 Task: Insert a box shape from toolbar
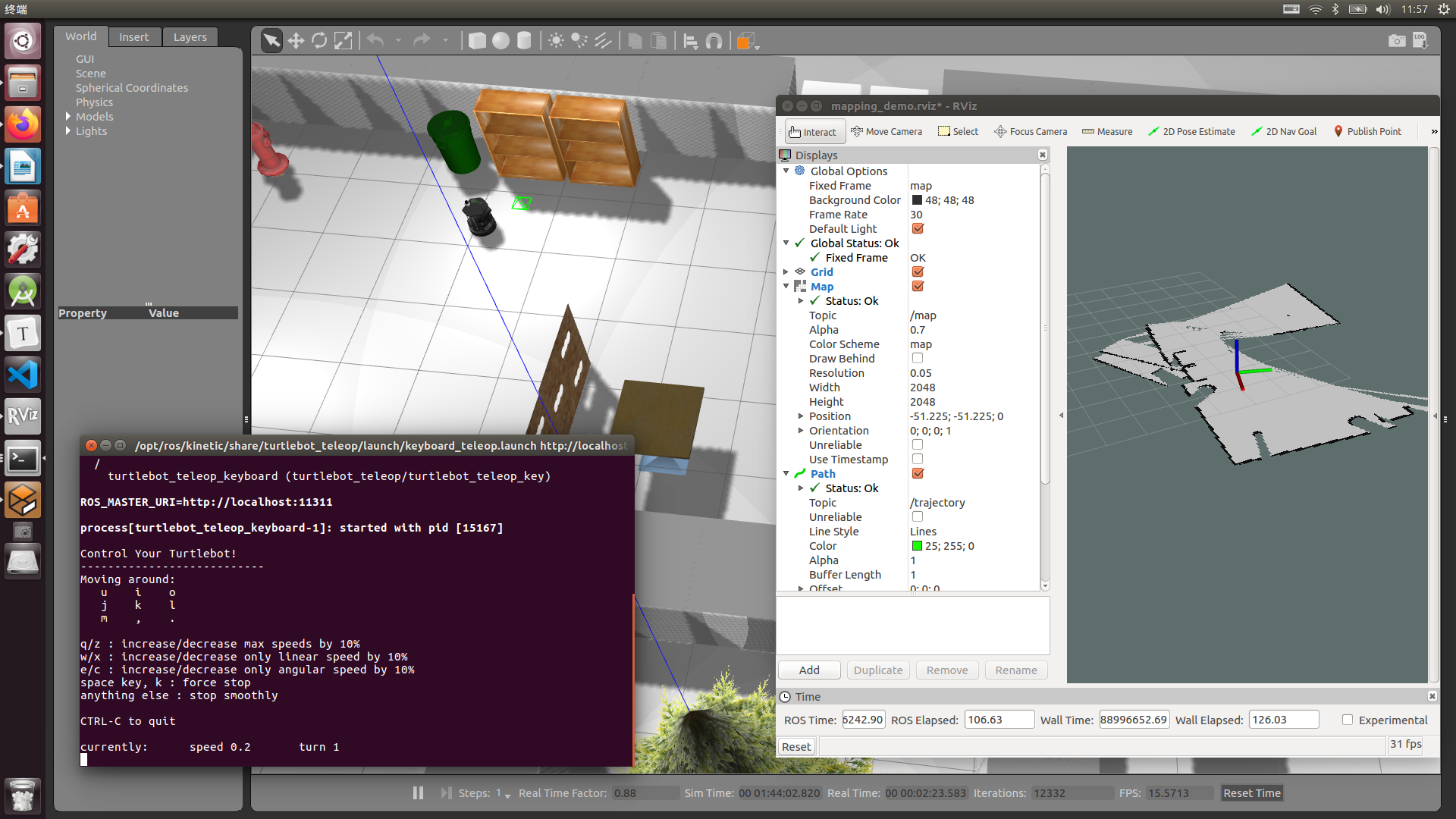pyautogui.click(x=477, y=41)
